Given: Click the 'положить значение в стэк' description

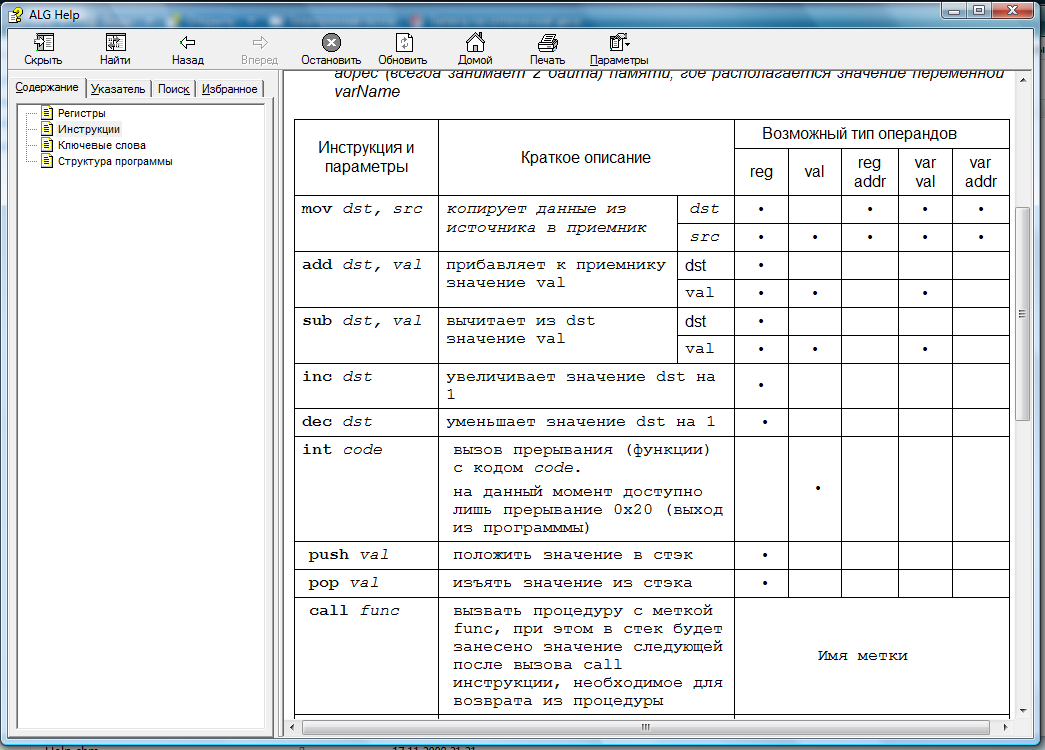Looking at the screenshot, I should pos(572,555).
